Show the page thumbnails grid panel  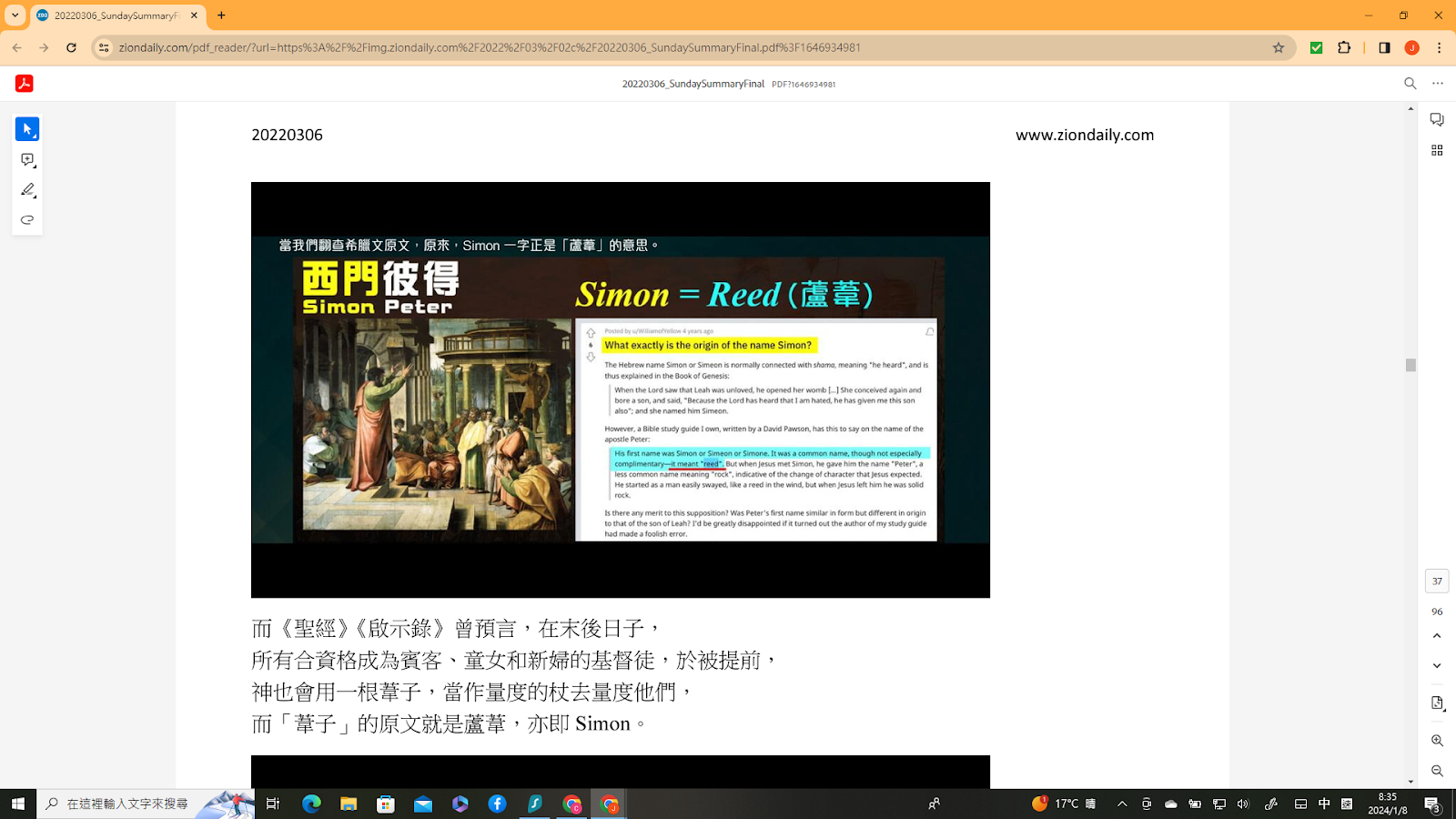pyautogui.click(x=1437, y=150)
